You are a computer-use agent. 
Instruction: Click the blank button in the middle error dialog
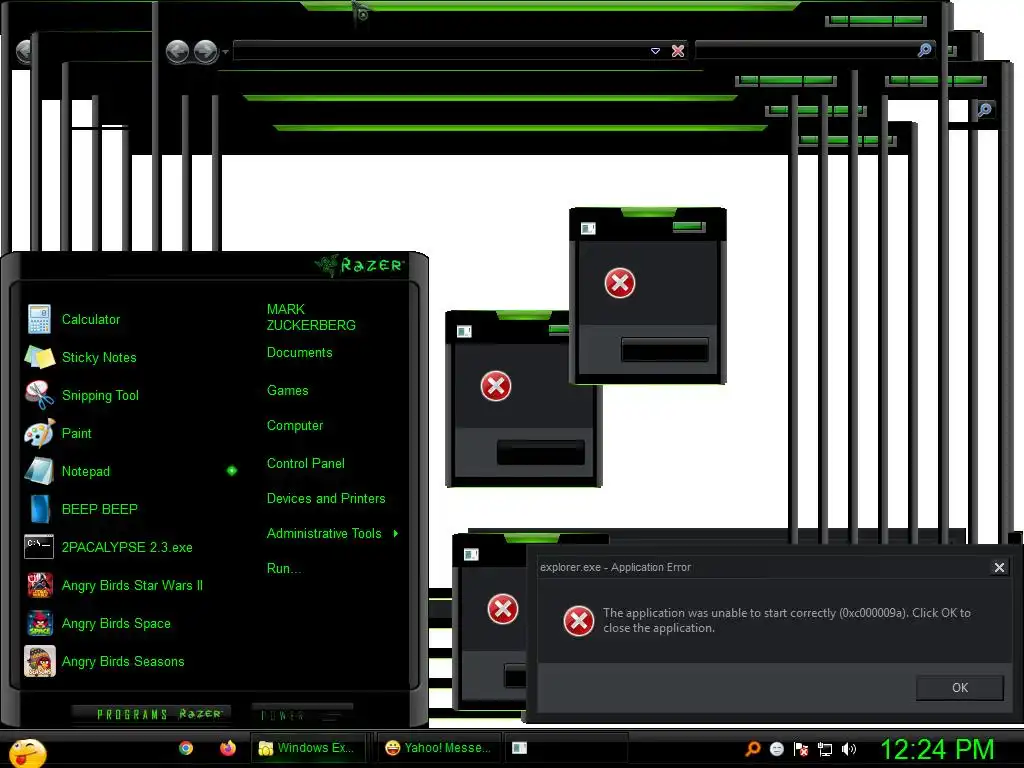(541, 453)
